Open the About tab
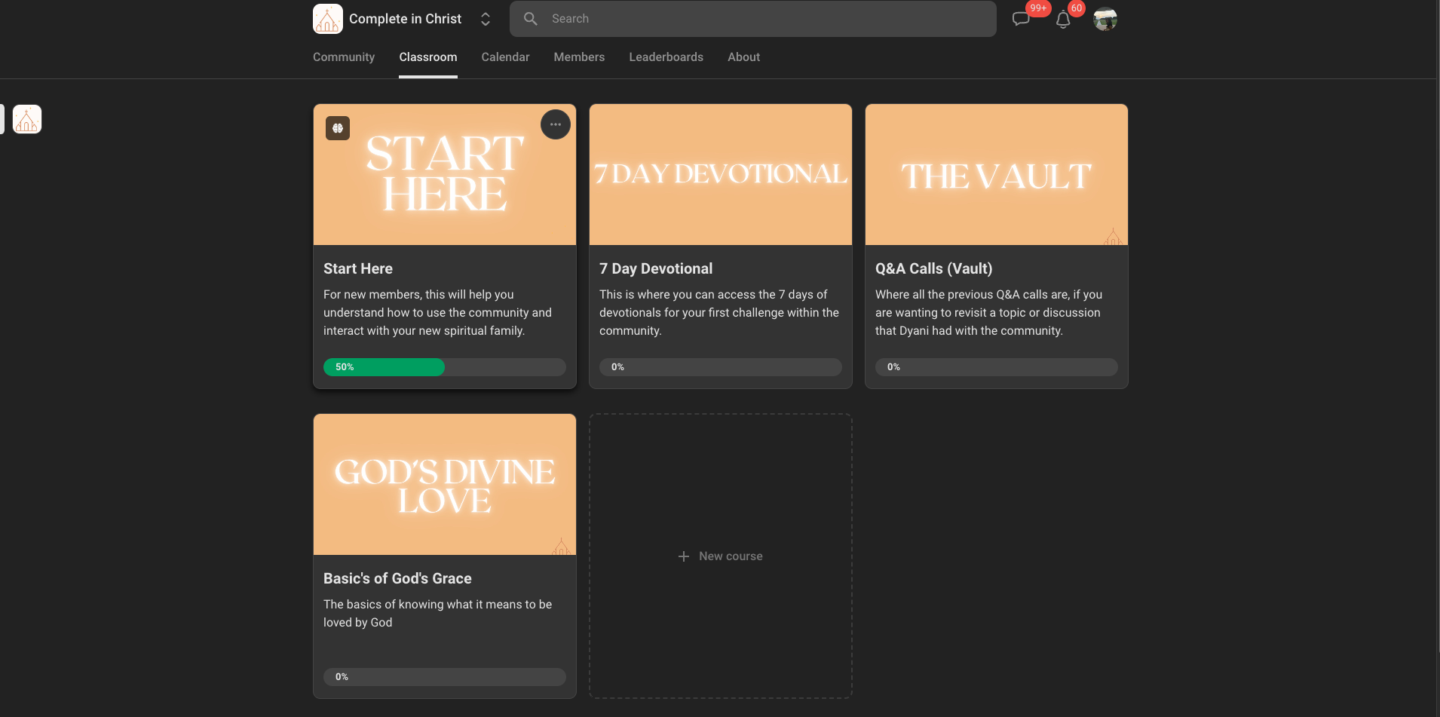 point(744,57)
